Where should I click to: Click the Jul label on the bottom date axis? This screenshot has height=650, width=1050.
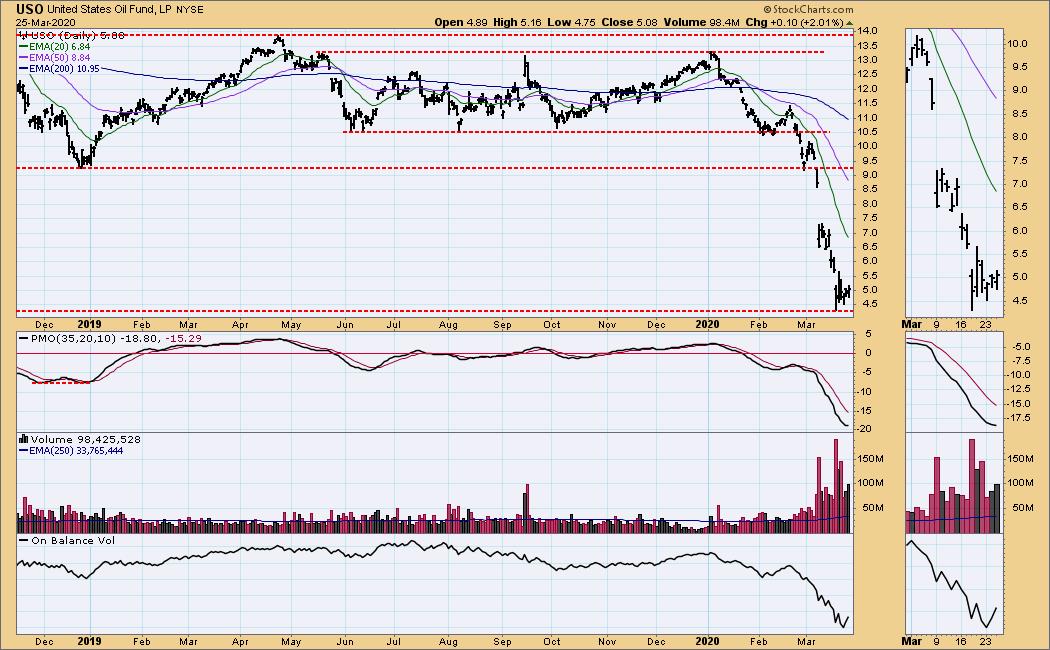(x=393, y=641)
